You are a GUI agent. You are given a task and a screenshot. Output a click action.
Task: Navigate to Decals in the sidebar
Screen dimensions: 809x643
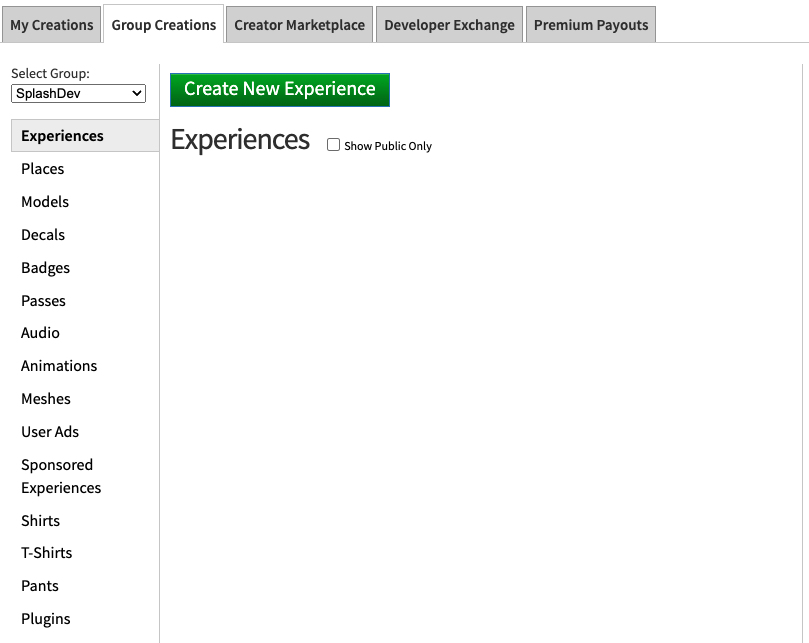click(43, 235)
